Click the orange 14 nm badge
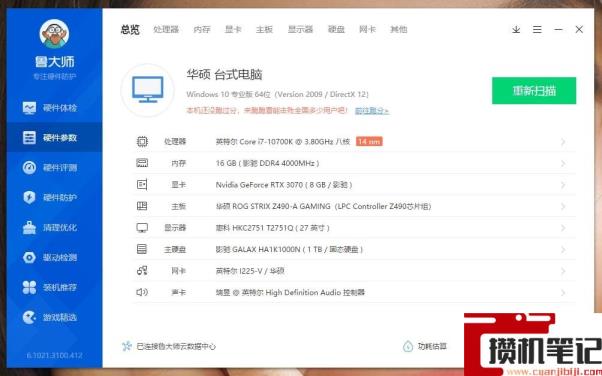 pyautogui.click(x=369, y=142)
